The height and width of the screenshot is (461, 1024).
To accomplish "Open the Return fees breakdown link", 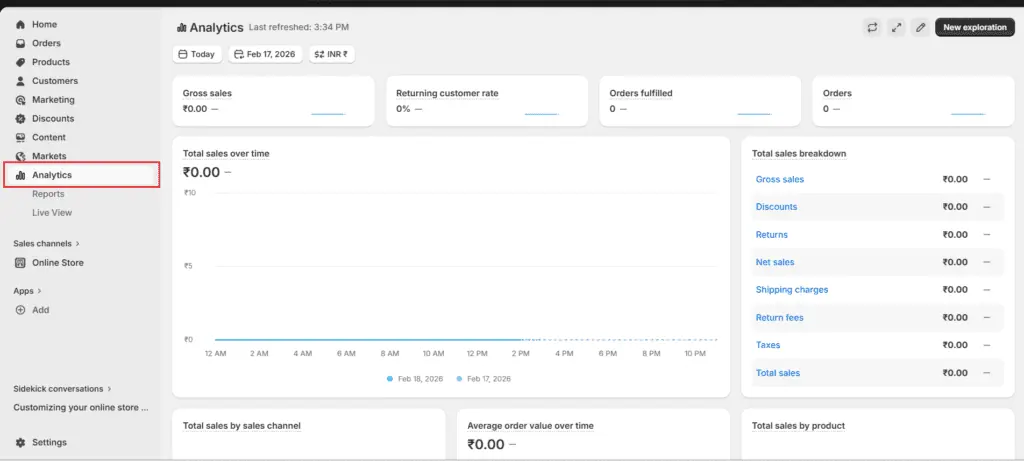I will [x=780, y=318].
